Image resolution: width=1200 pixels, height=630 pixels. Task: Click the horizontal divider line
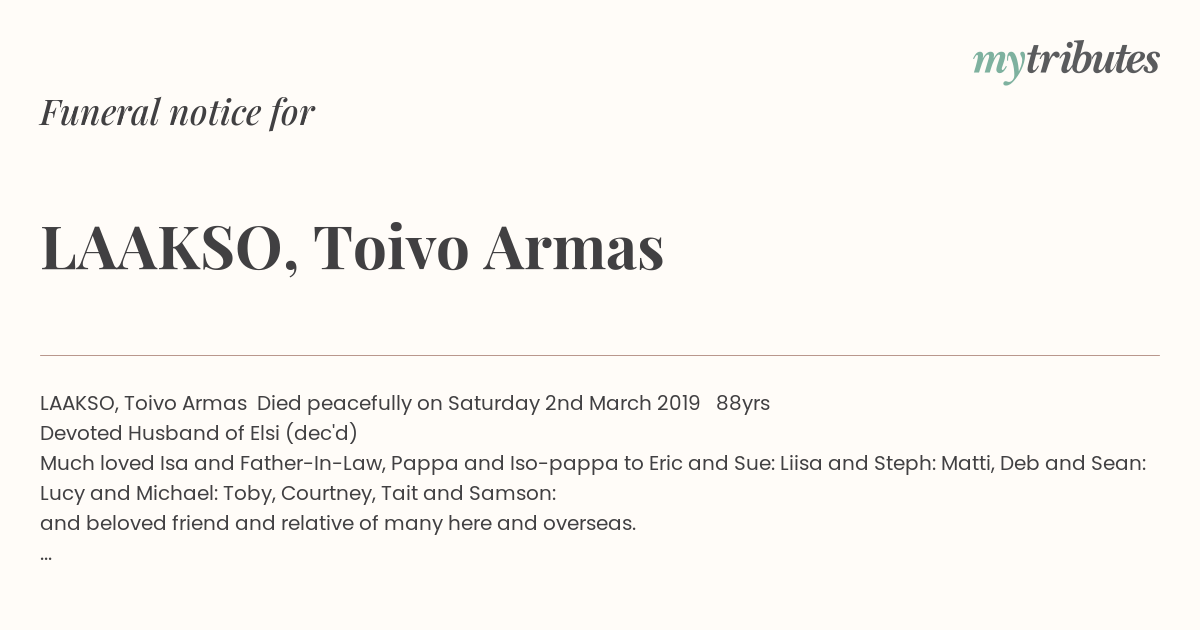tap(600, 355)
